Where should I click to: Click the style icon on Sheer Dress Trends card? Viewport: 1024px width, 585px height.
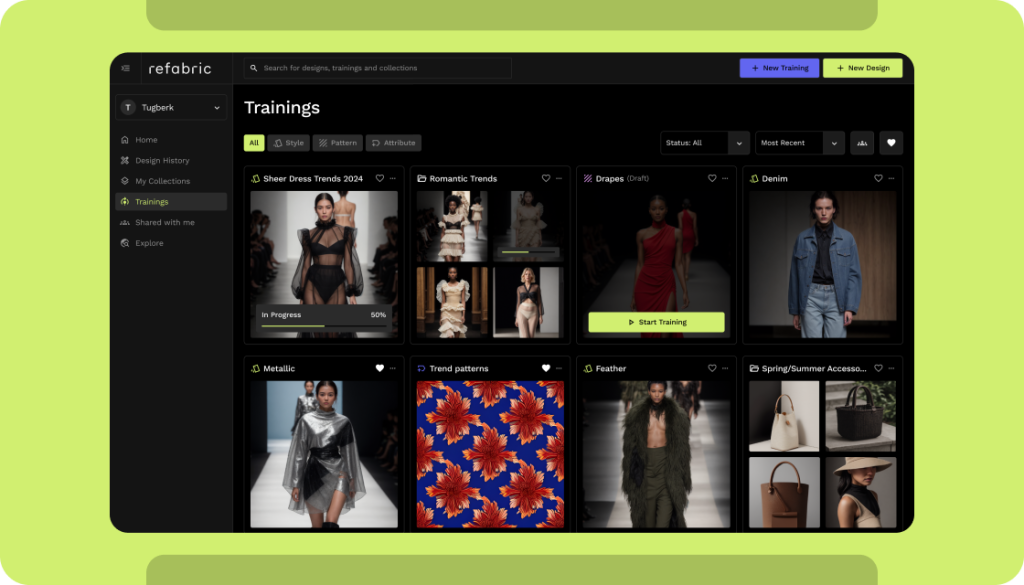pyautogui.click(x=255, y=178)
